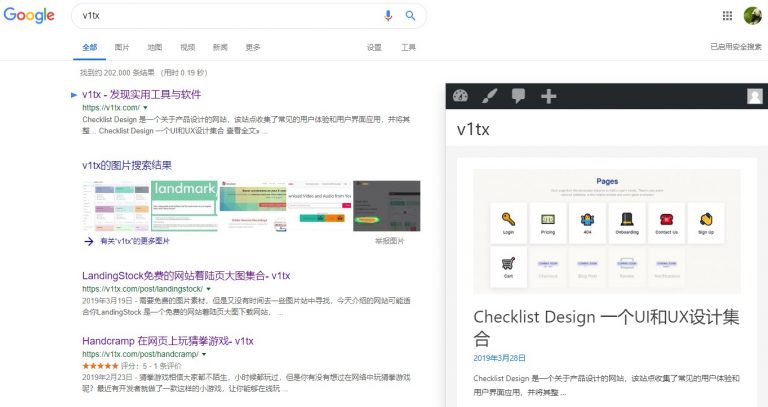Viewport: 768px width, 407px height.
Task: Select the 全部 tab
Action: coord(90,48)
